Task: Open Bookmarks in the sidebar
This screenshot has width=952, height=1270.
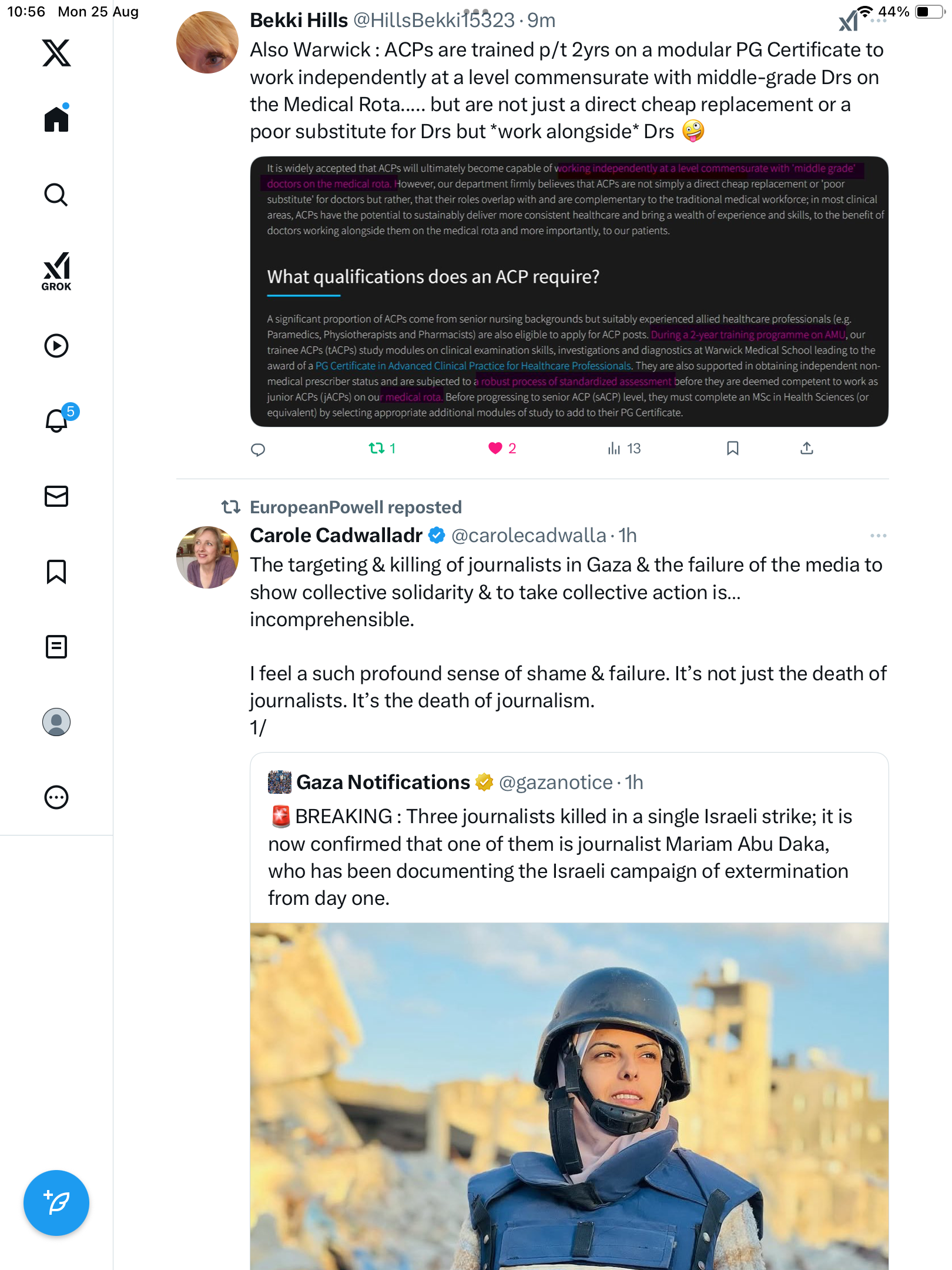Action: pyautogui.click(x=56, y=571)
